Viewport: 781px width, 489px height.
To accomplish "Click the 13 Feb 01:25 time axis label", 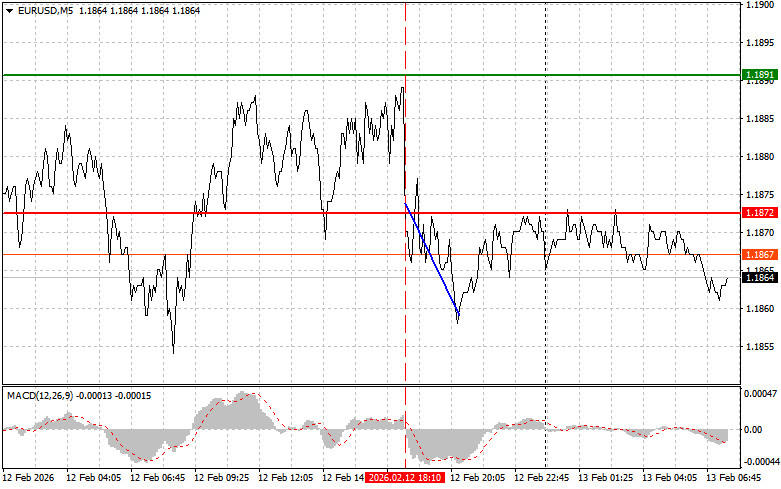I will [x=606, y=478].
